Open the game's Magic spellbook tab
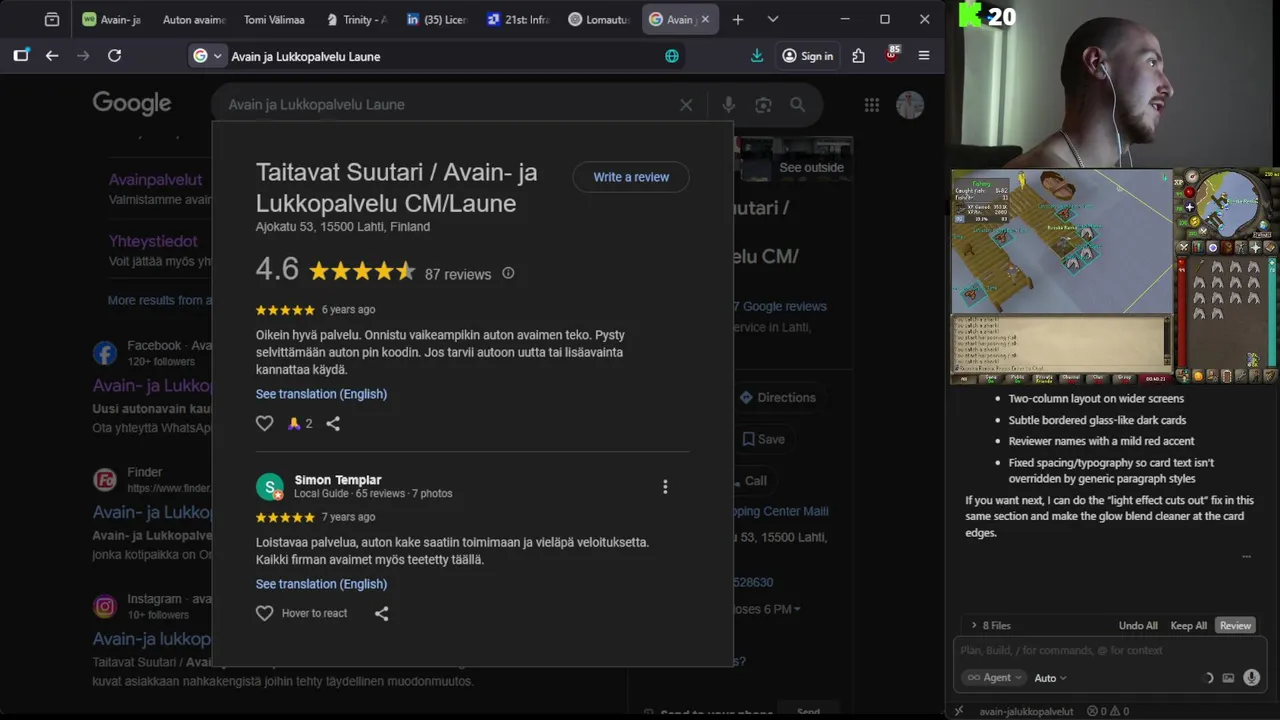Image resolution: width=1280 pixels, height=720 pixels. tap(1270, 247)
